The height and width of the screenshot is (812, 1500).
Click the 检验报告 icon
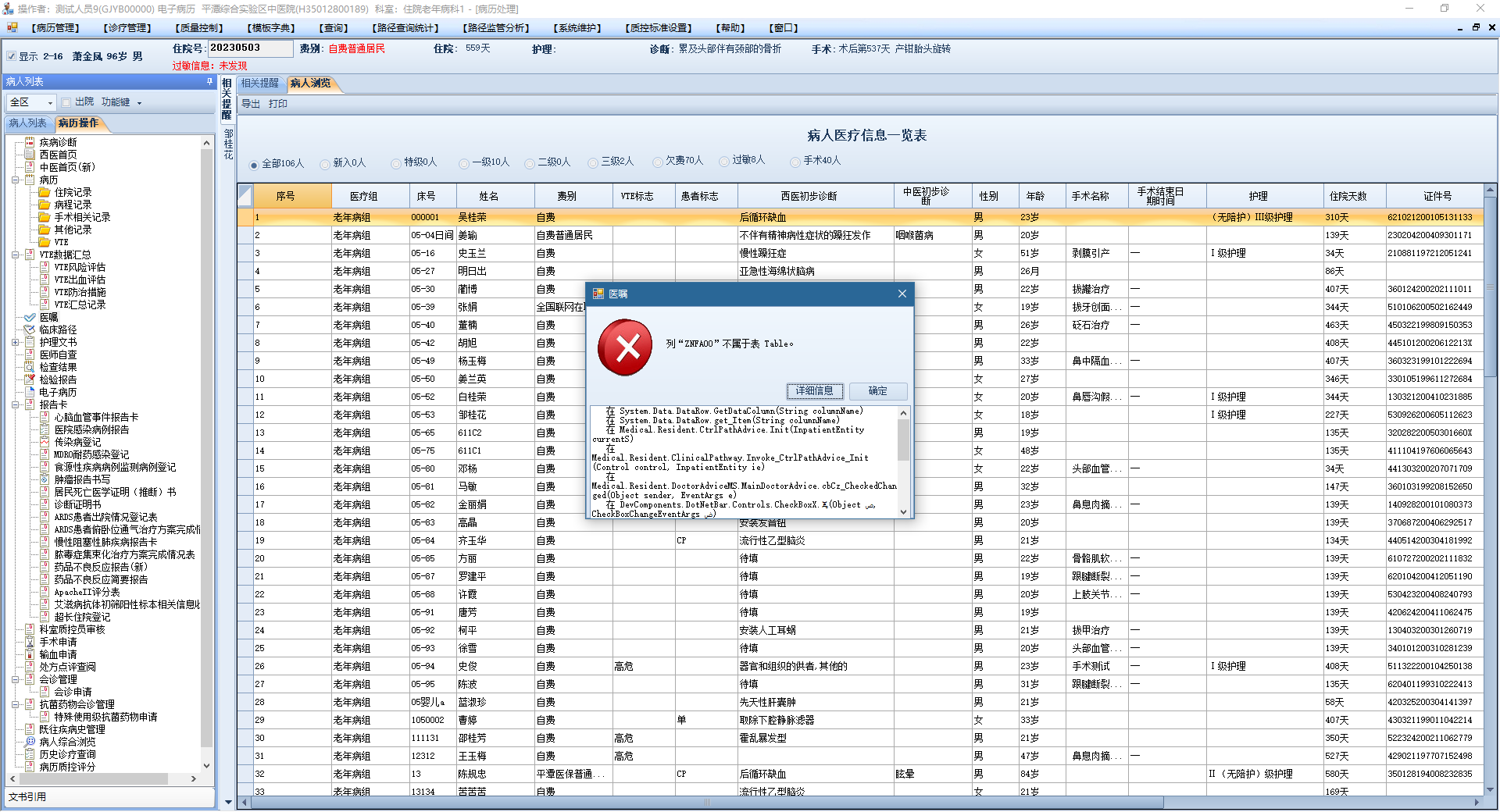30,379
